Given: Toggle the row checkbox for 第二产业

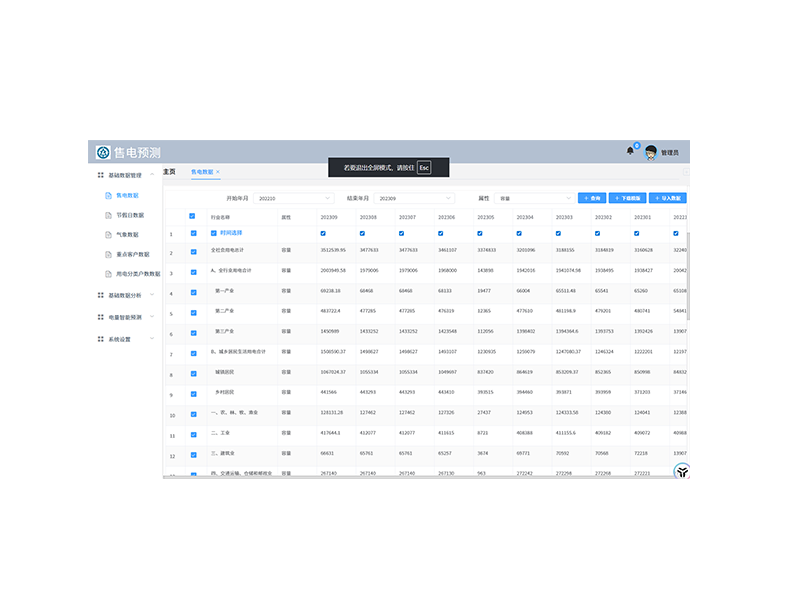Looking at the screenshot, I should [193, 313].
